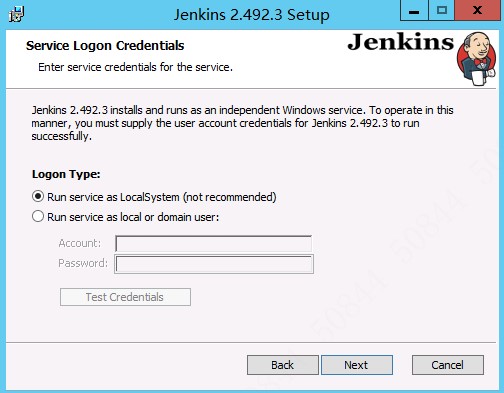
Task: Click the Account field label
Action: [x=79, y=243]
